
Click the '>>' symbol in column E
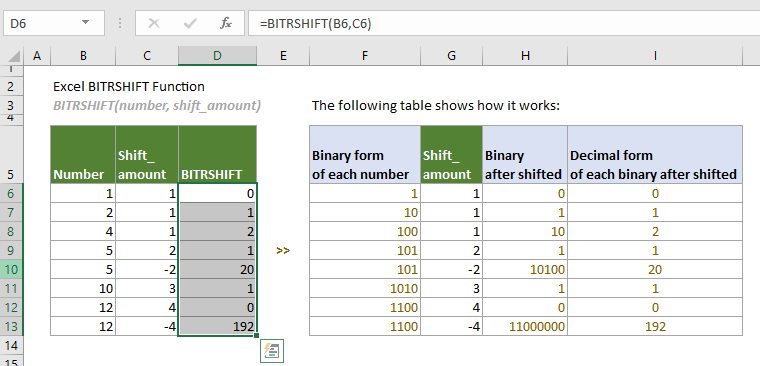click(x=283, y=251)
